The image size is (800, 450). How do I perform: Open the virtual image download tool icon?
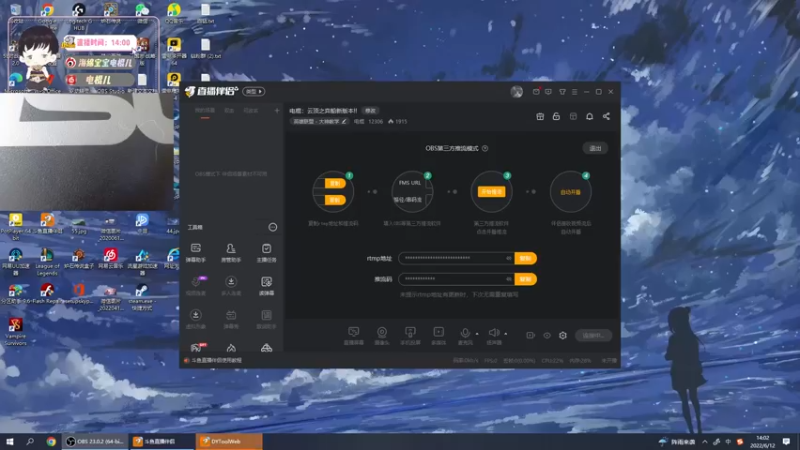[195, 319]
